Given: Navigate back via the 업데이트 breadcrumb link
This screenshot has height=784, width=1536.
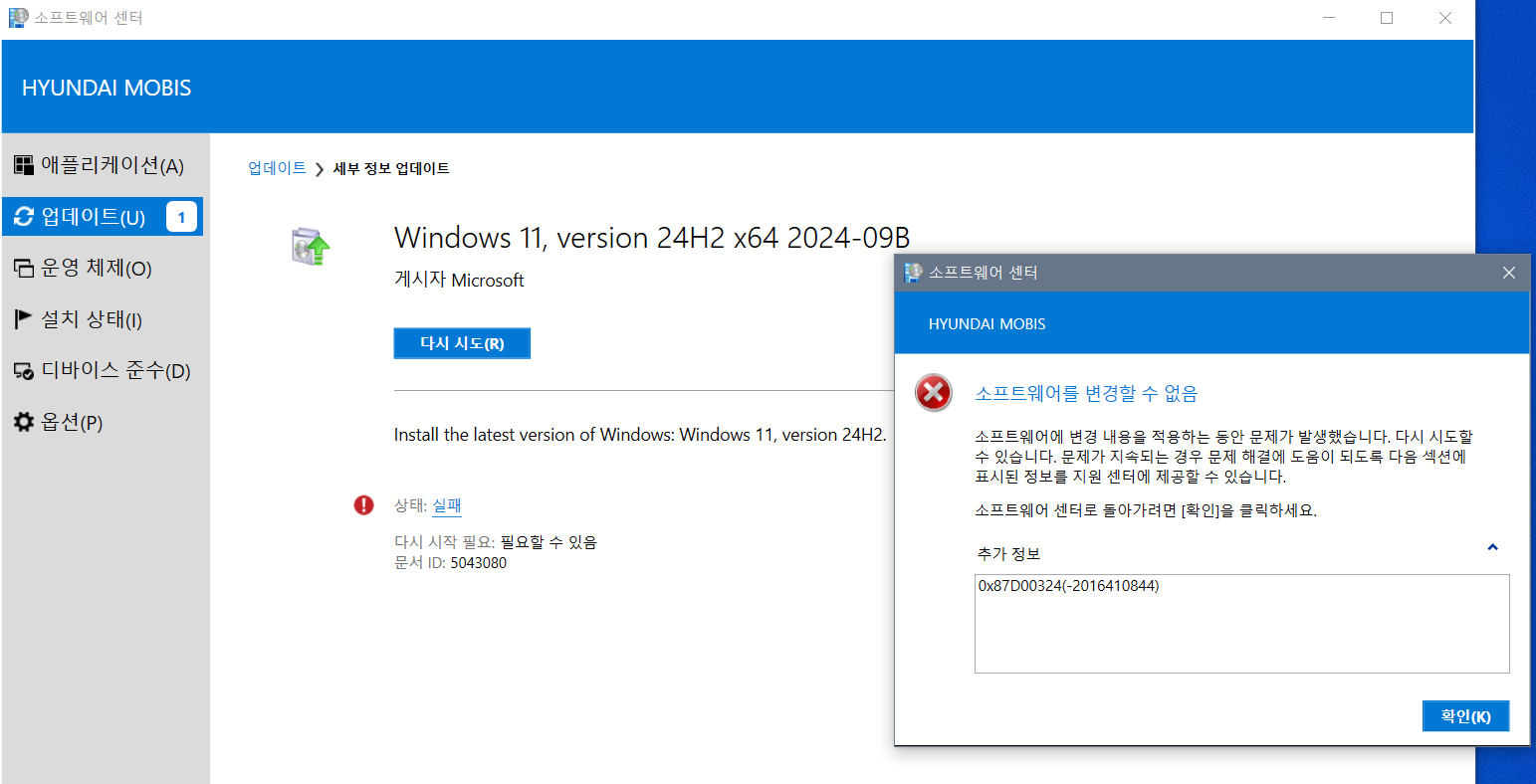Looking at the screenshot, I should coord(277,168).
